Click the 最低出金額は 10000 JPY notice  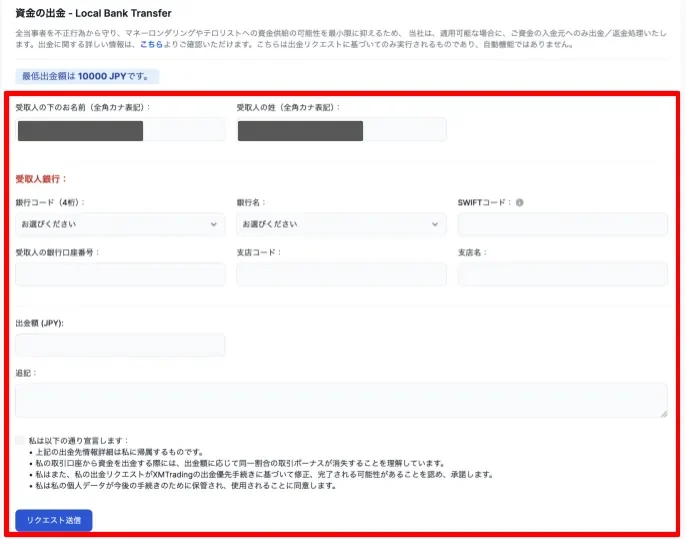(87, 76)
